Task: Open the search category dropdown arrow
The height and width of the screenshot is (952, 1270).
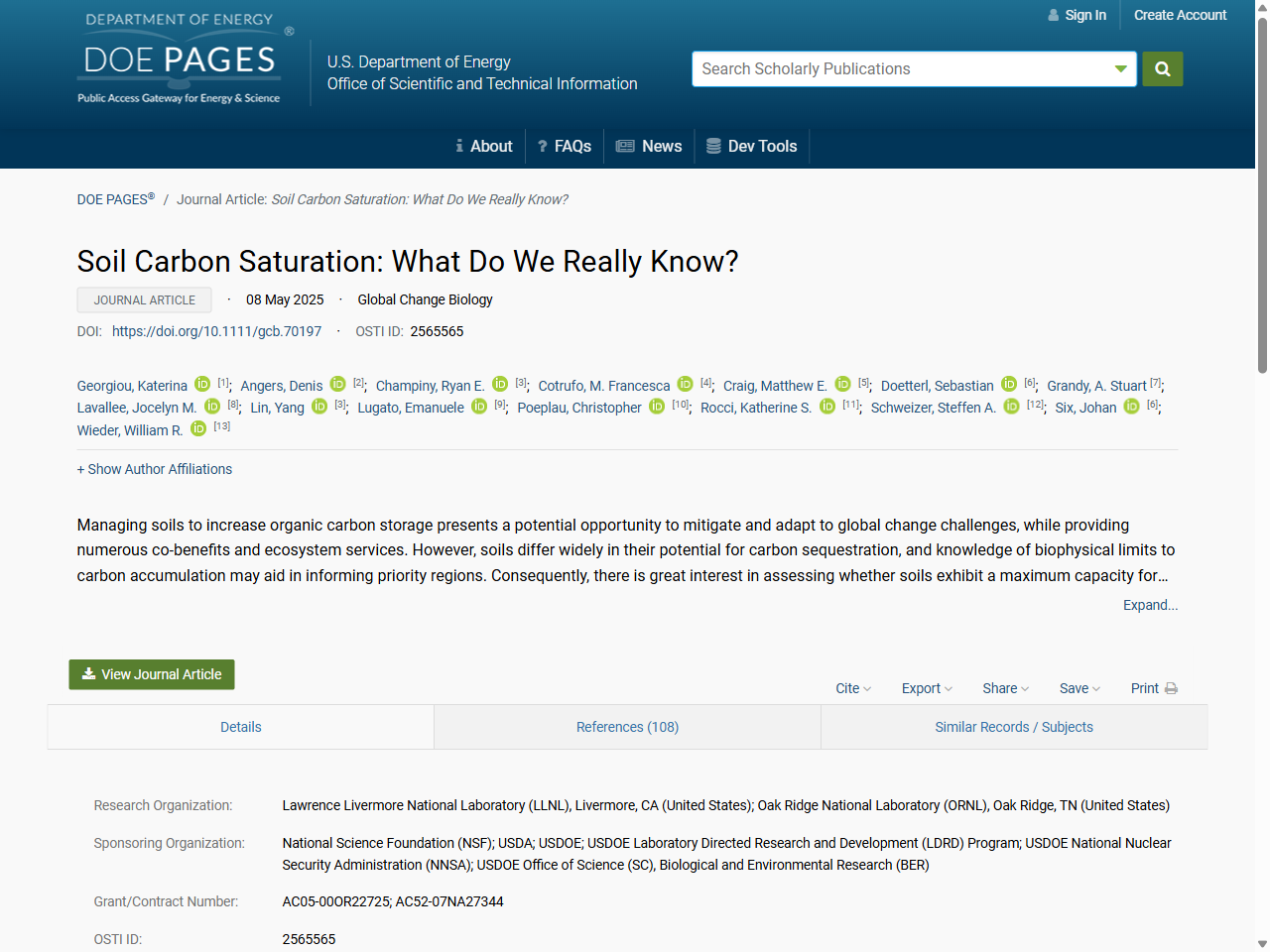Action: [x=1121, y=68]
